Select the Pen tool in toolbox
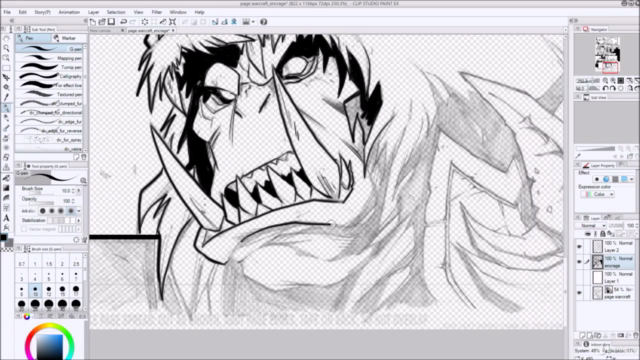 tap(6, 108)
